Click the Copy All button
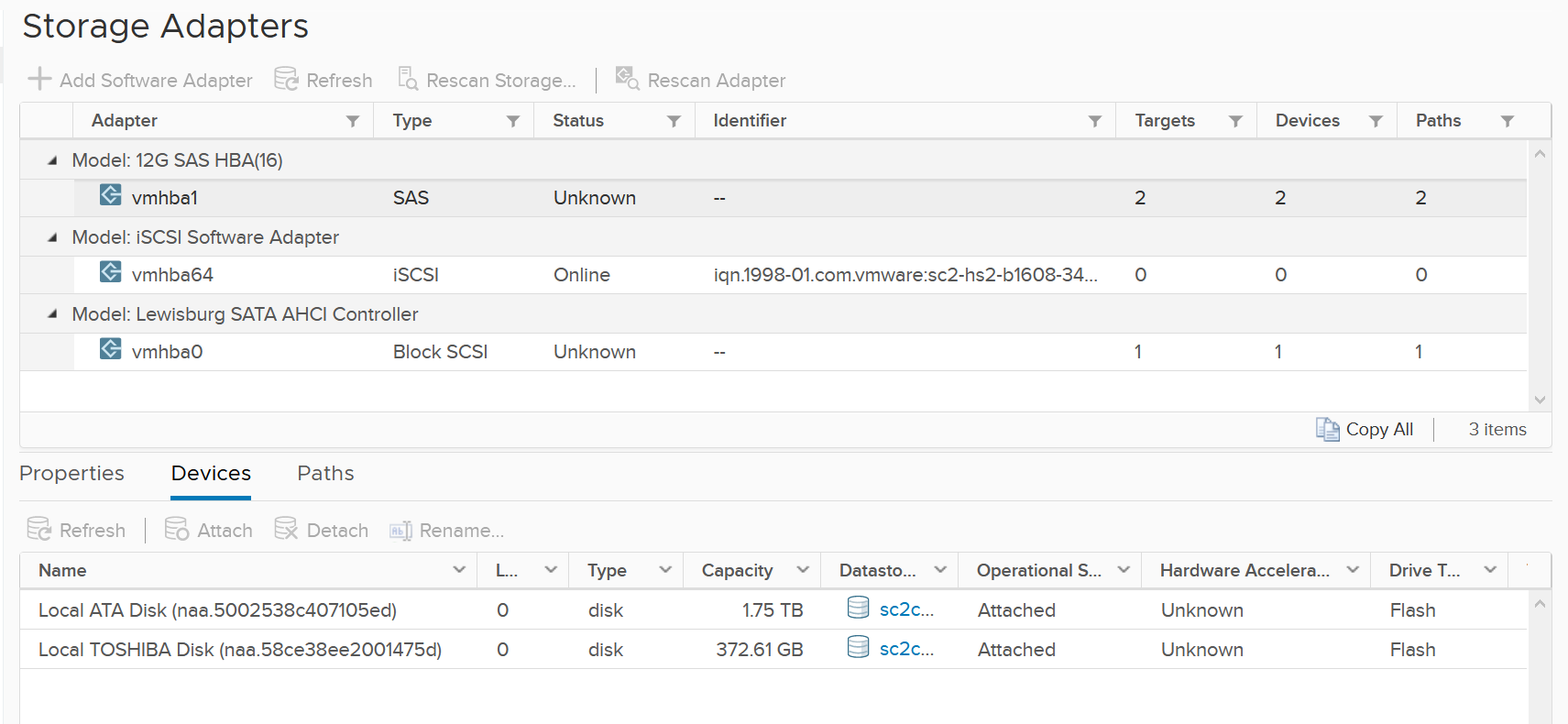 1365,429
